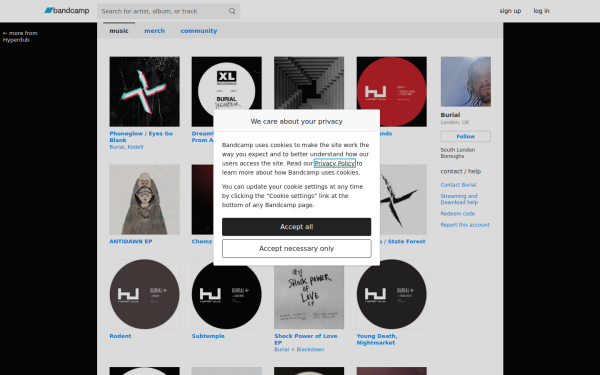Open Shock Power of Love EP title link
This screenshot has height=375, width=600.
(305, 339)
